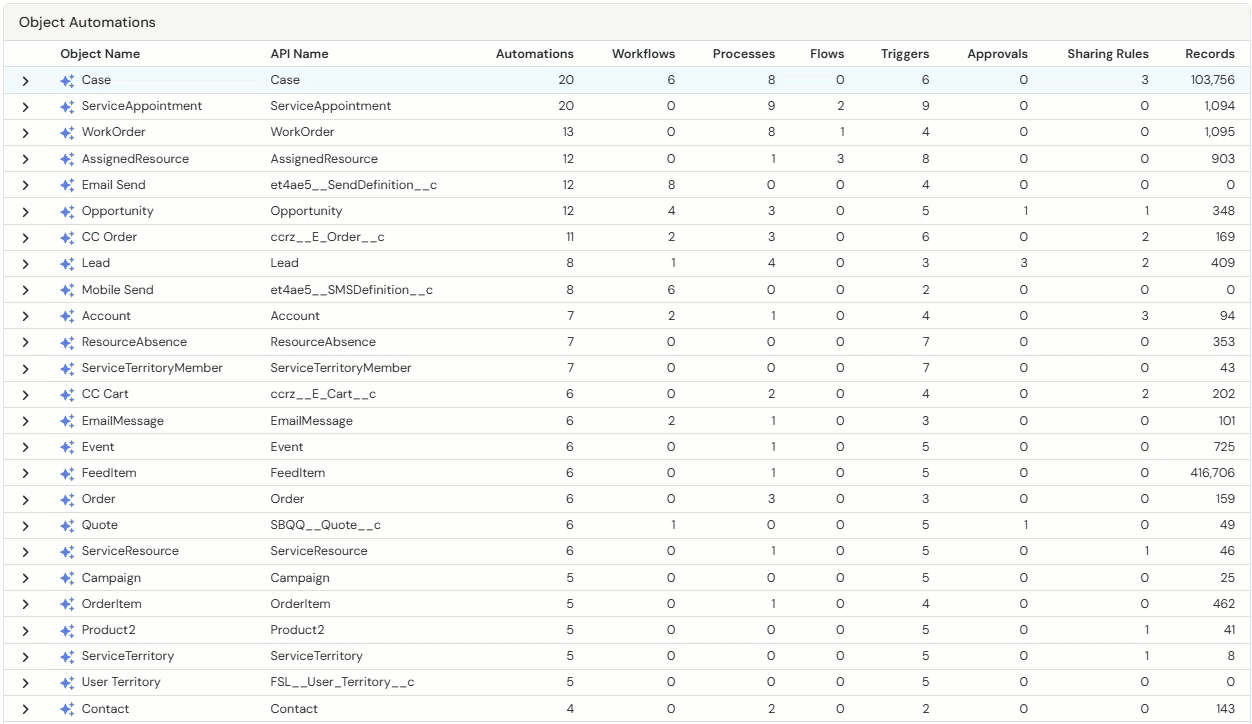
Task: Click the 416,706 records value for FeedItem
Action: (1212, 473)
